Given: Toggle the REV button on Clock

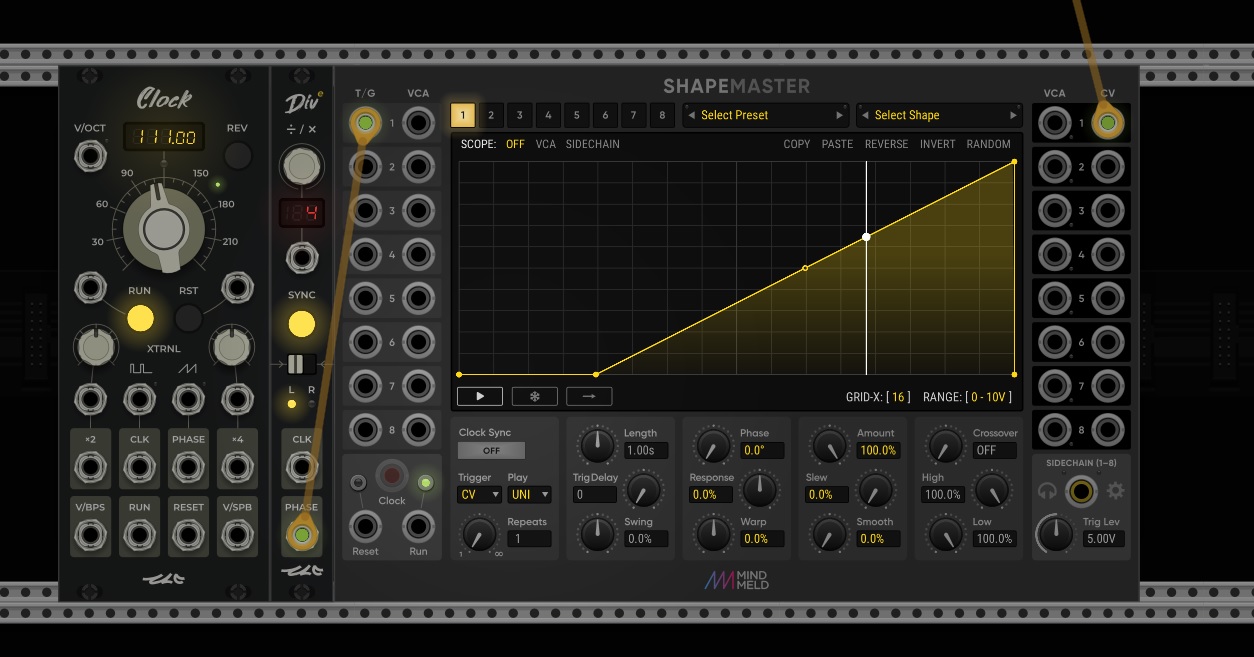Looking at the screenshot, I should 237,155.
